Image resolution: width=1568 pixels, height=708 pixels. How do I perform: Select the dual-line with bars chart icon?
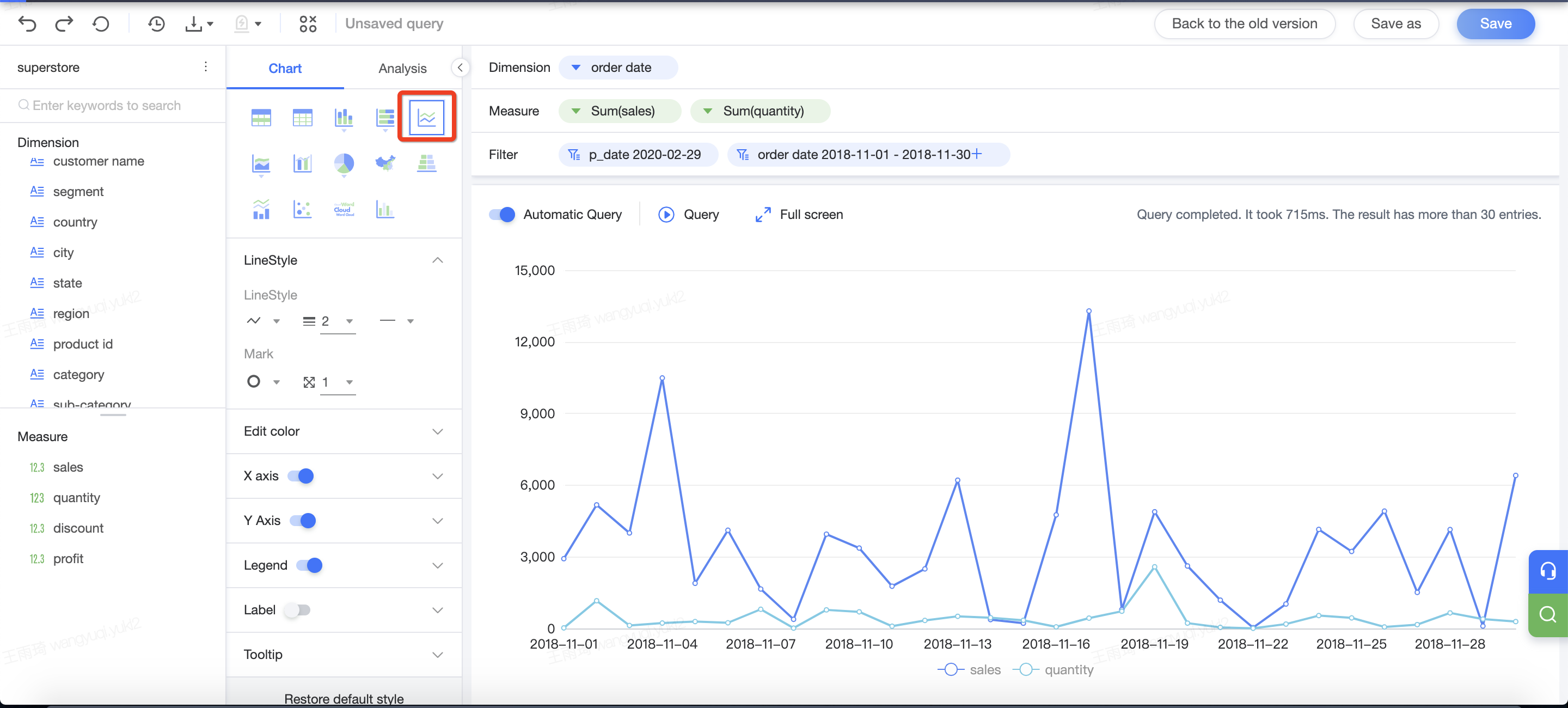261,210
